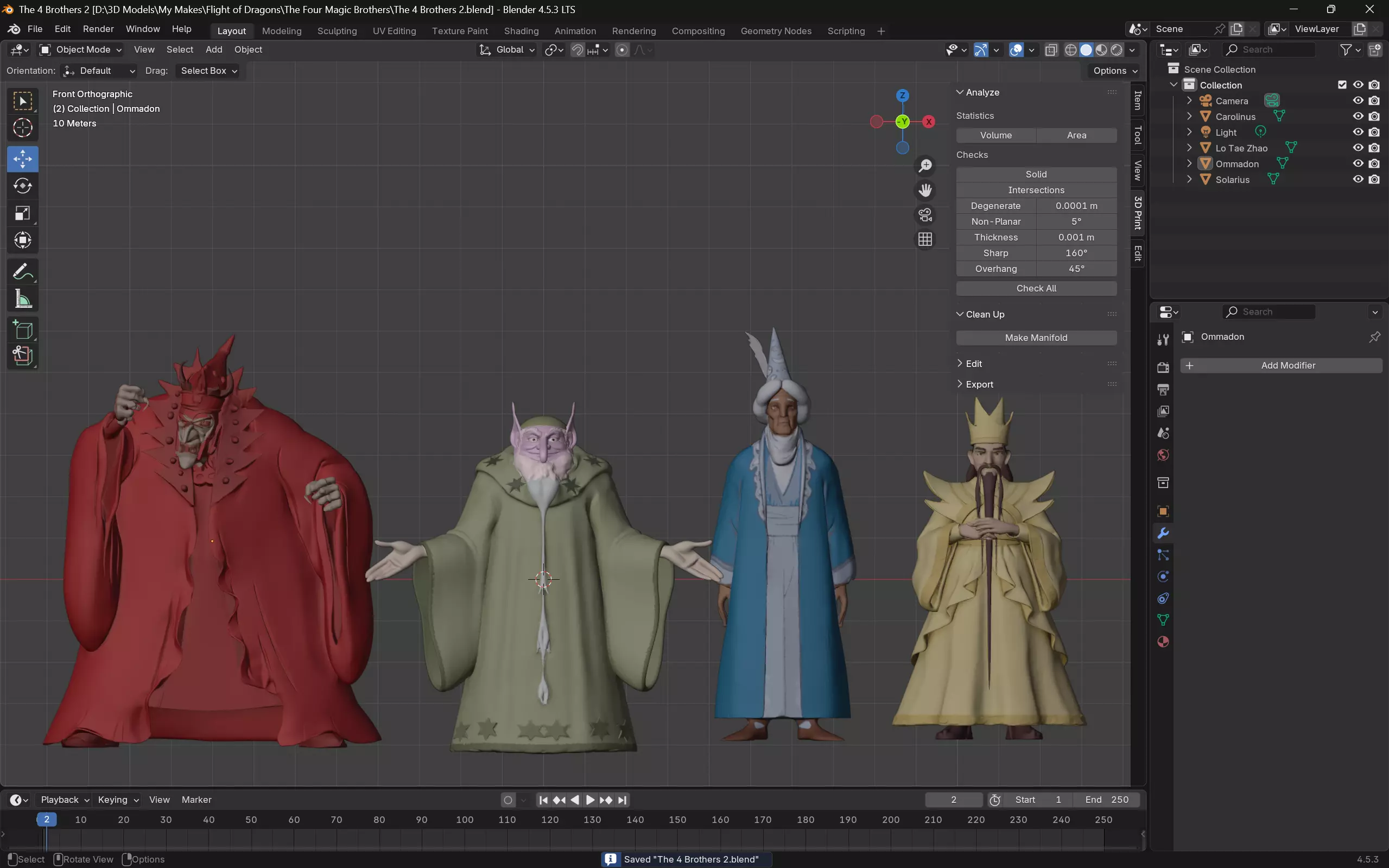Image resolution: width=1389 pixels, height=868 pixels.
Task: Open the Object Mode dropdown
Action: (x=81, y=50)
